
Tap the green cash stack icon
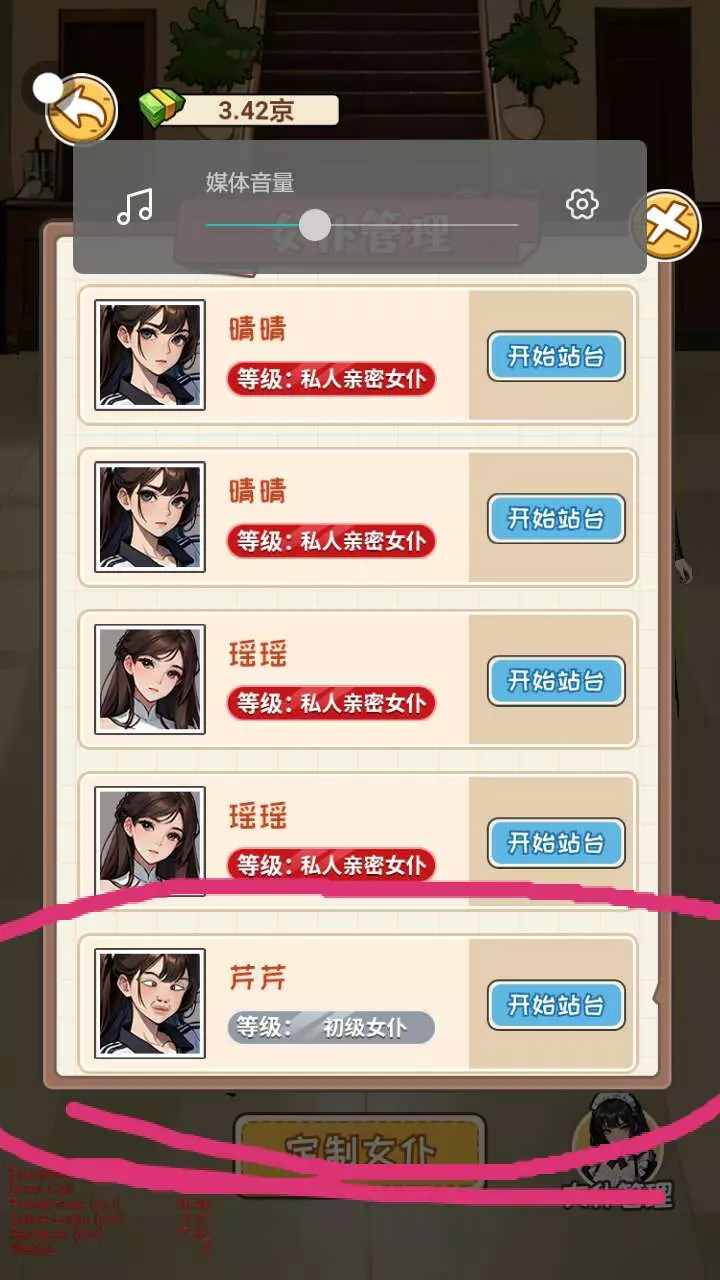(x=162, y=108)
